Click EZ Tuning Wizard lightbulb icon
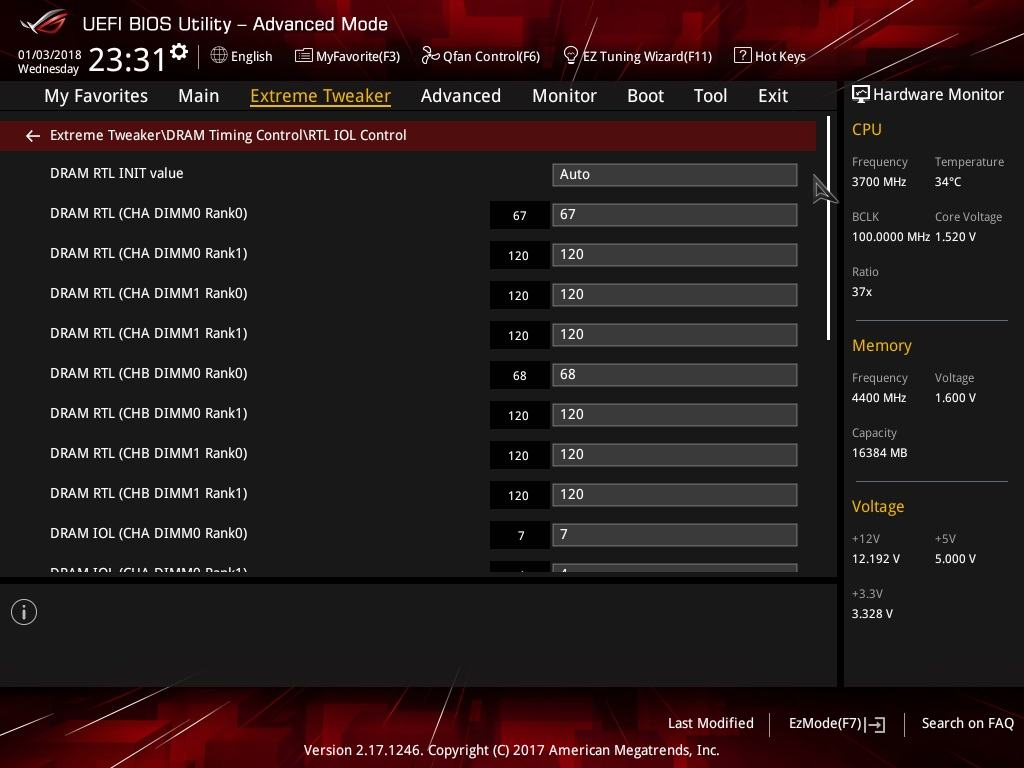 570,56
